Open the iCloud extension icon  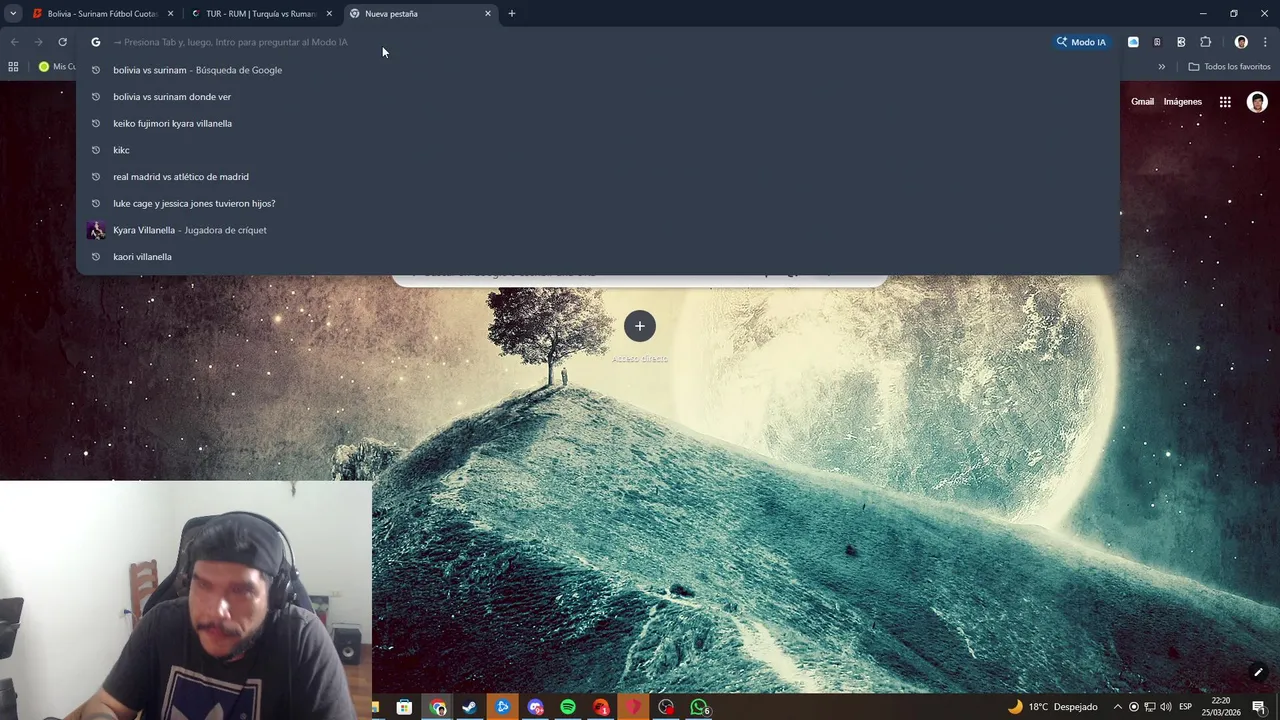click(x=1133, y=42)
